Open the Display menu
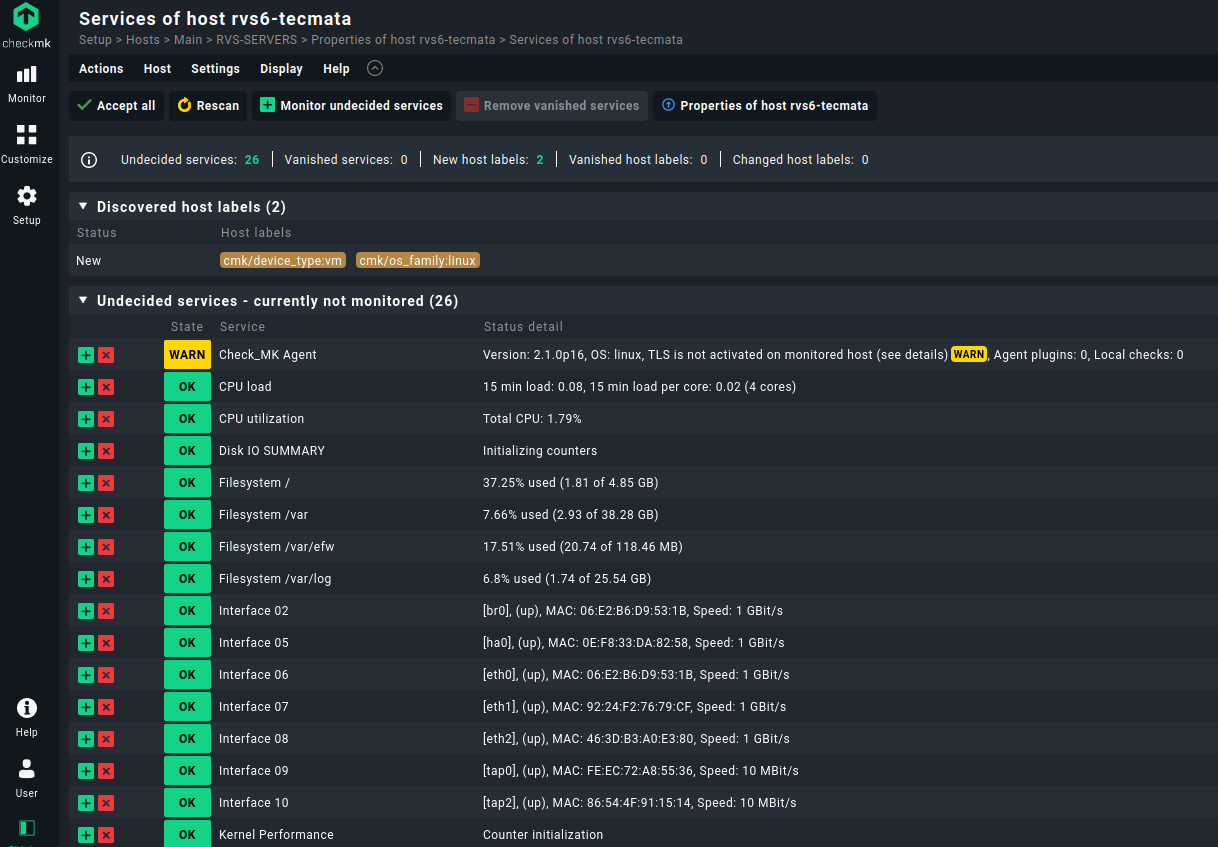 [x=281, y=69]
